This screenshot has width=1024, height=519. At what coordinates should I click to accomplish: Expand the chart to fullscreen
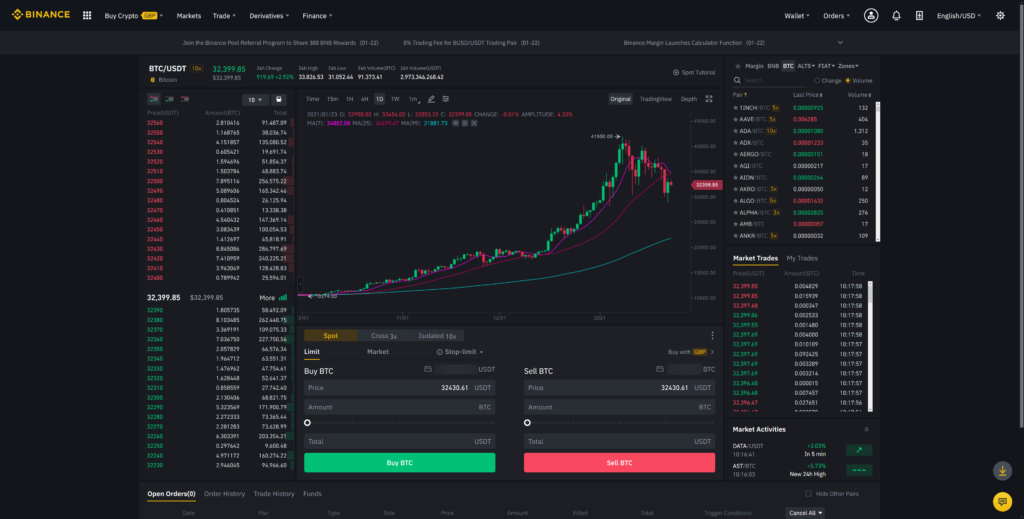pos(709,99)
